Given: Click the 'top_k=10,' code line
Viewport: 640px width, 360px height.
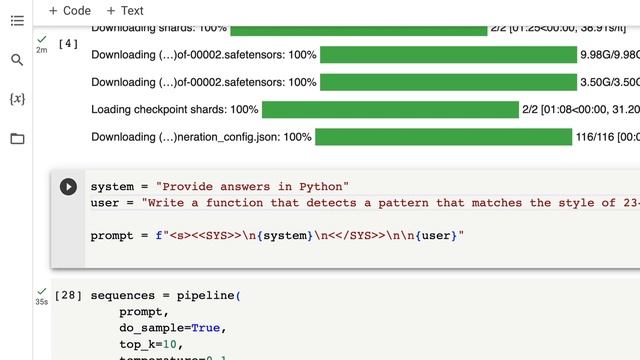Looking at the screenshot, I should tap(151, 344).
